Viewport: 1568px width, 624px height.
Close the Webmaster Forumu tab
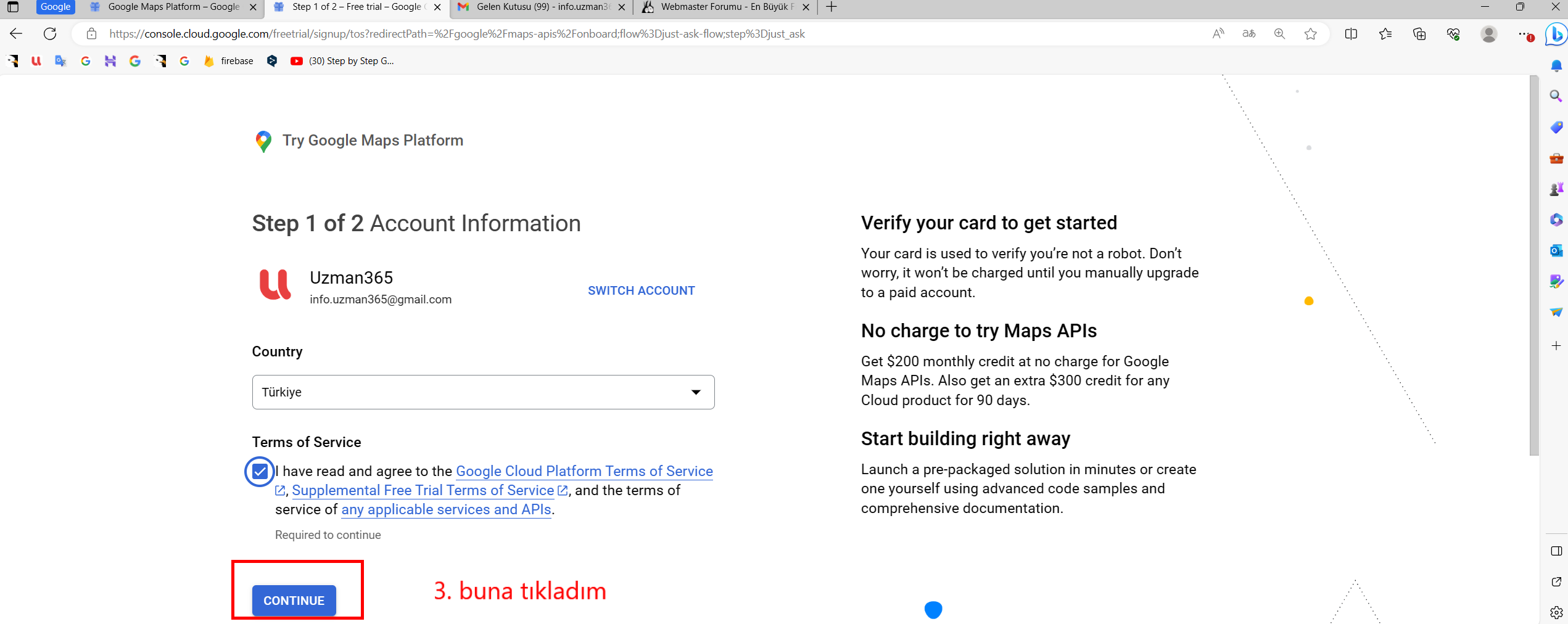(806, 7)
